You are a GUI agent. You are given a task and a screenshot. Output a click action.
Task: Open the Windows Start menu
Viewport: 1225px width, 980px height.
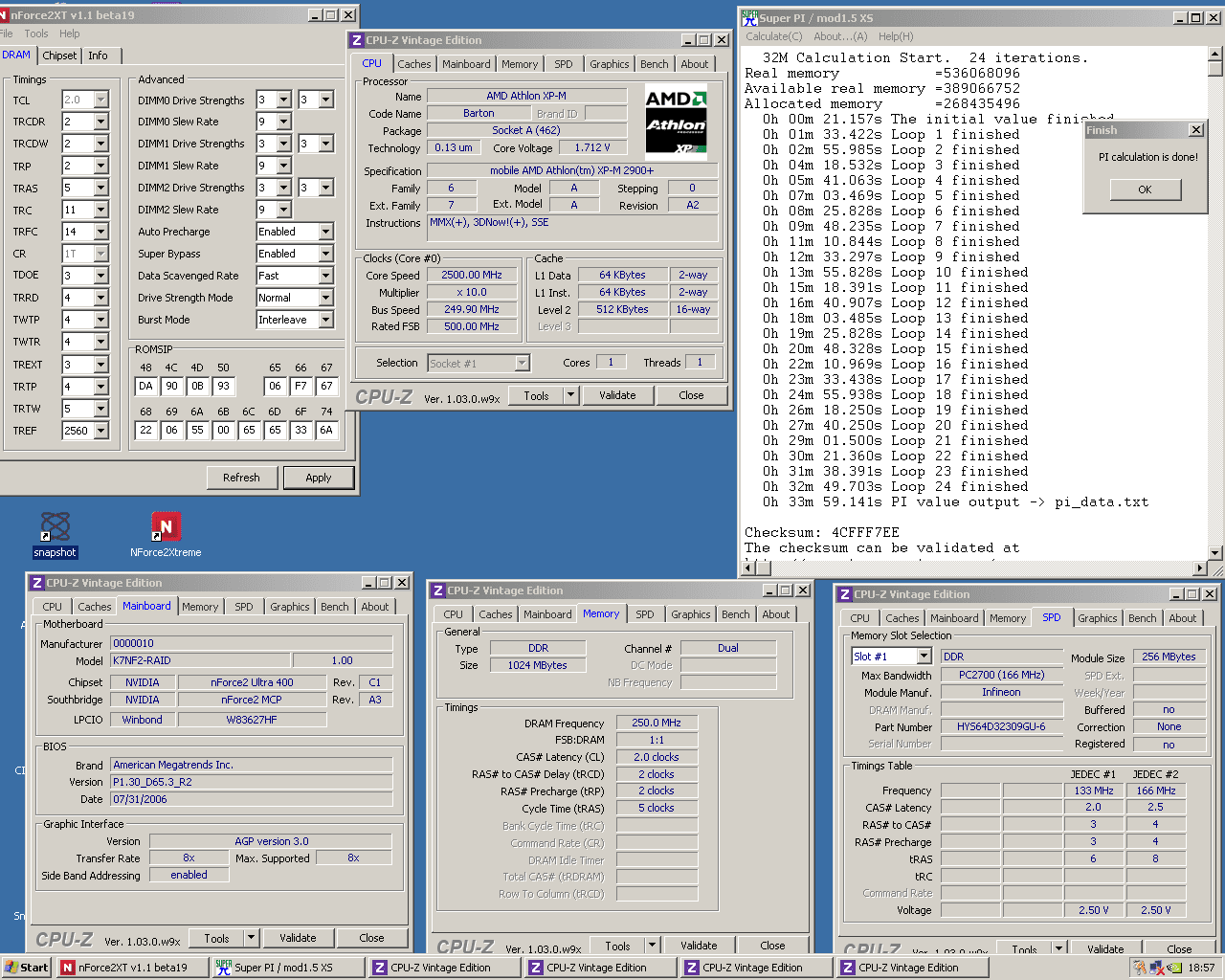click(x=27, y=968)
